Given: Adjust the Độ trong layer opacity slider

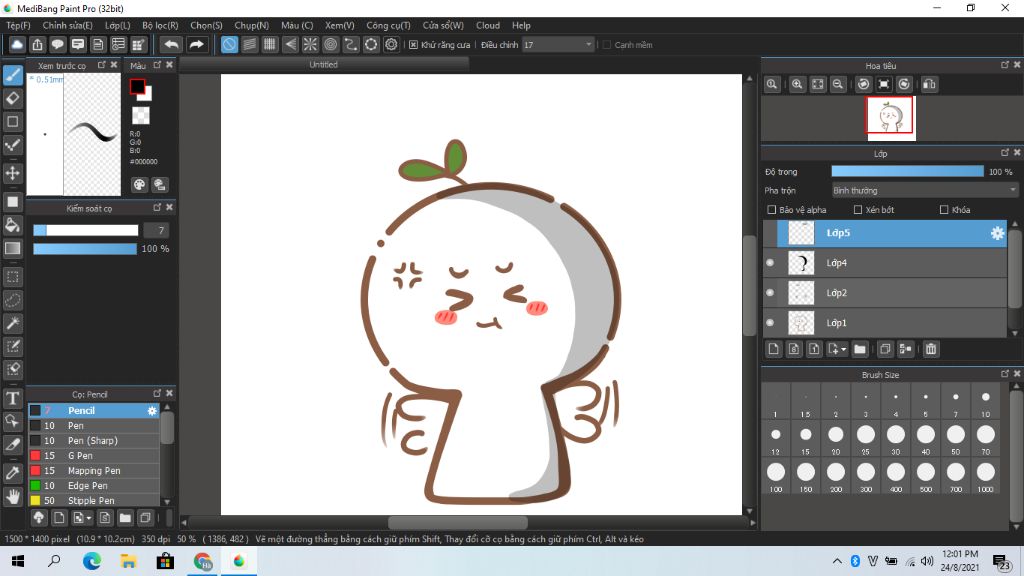Looking at the screenshot, I should 907,172.
